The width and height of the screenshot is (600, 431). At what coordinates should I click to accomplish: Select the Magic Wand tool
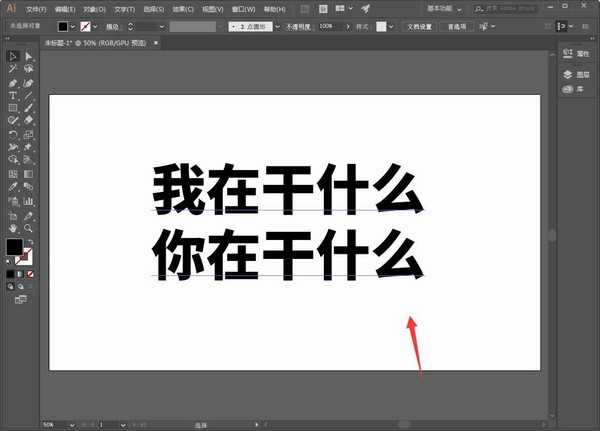13,69
